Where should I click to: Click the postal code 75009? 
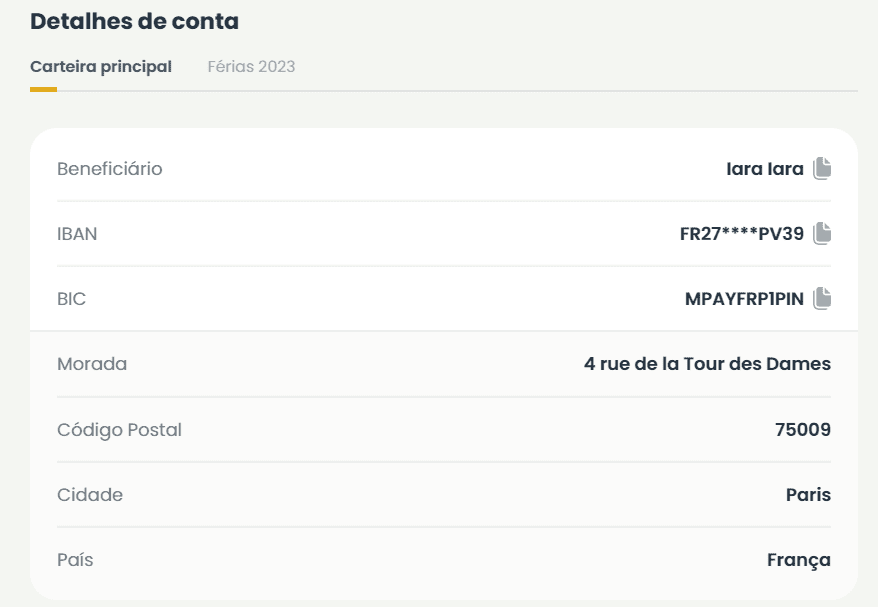click(x=802, y=430)
